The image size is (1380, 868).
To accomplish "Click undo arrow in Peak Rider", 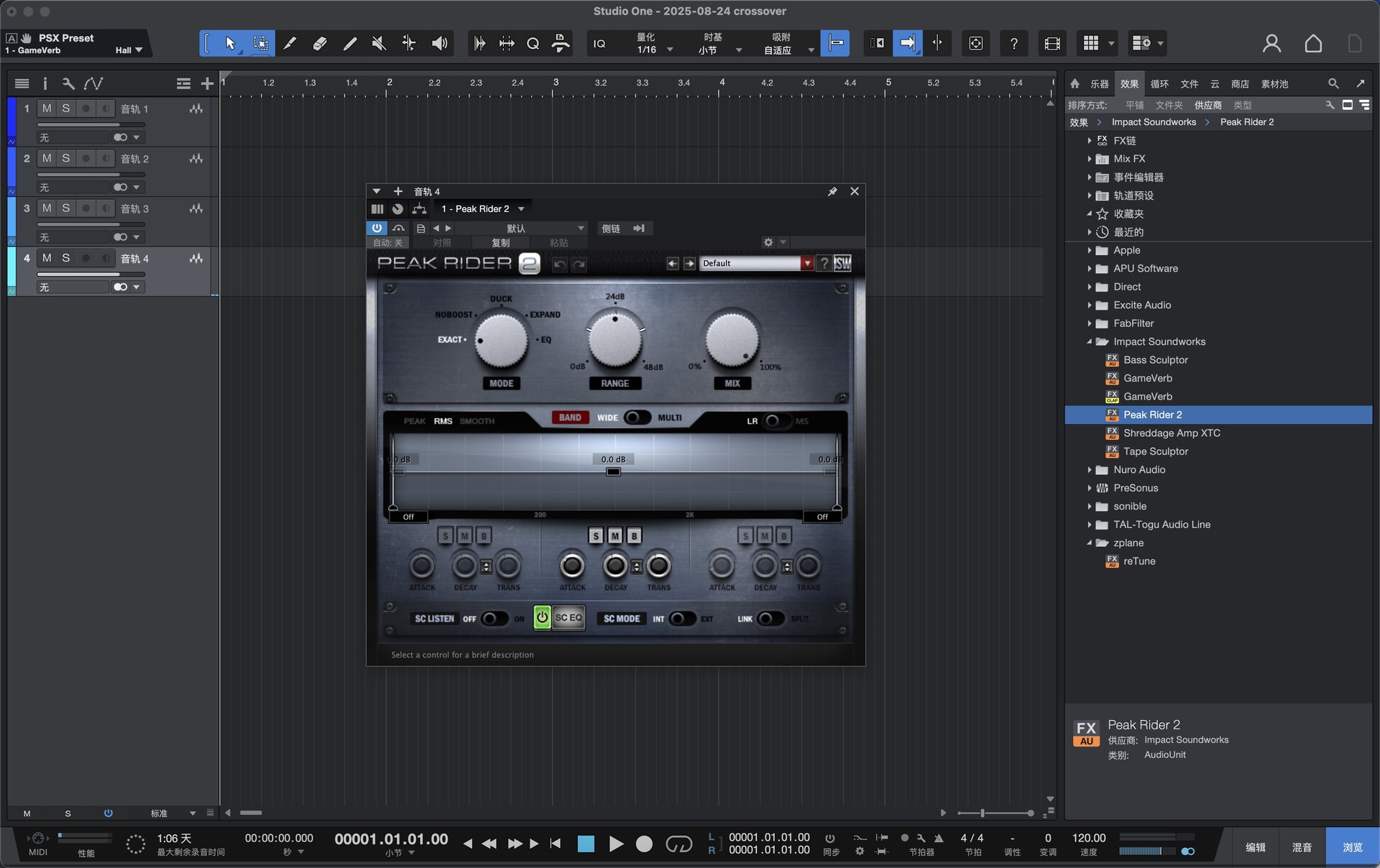I will 559,264.
